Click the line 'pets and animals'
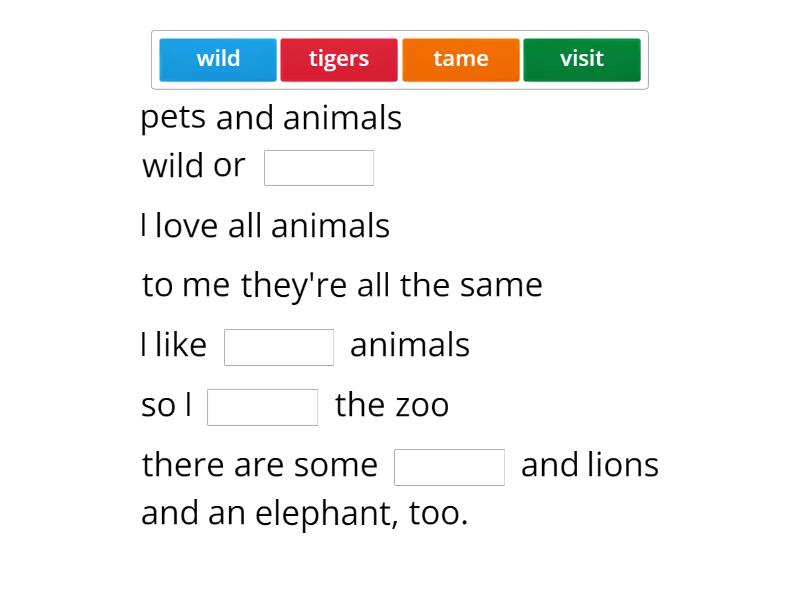 (x=271, y=117)
